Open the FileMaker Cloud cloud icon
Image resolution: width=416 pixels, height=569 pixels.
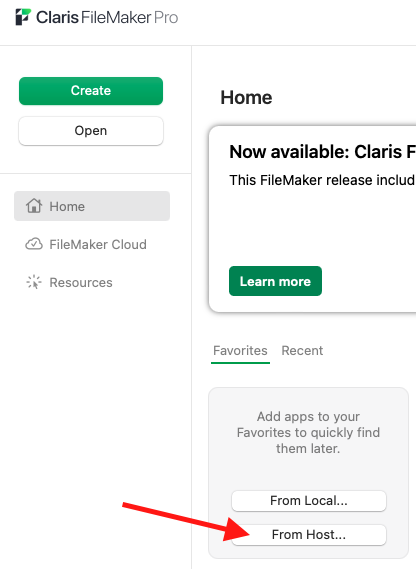[x=34, y=244]
